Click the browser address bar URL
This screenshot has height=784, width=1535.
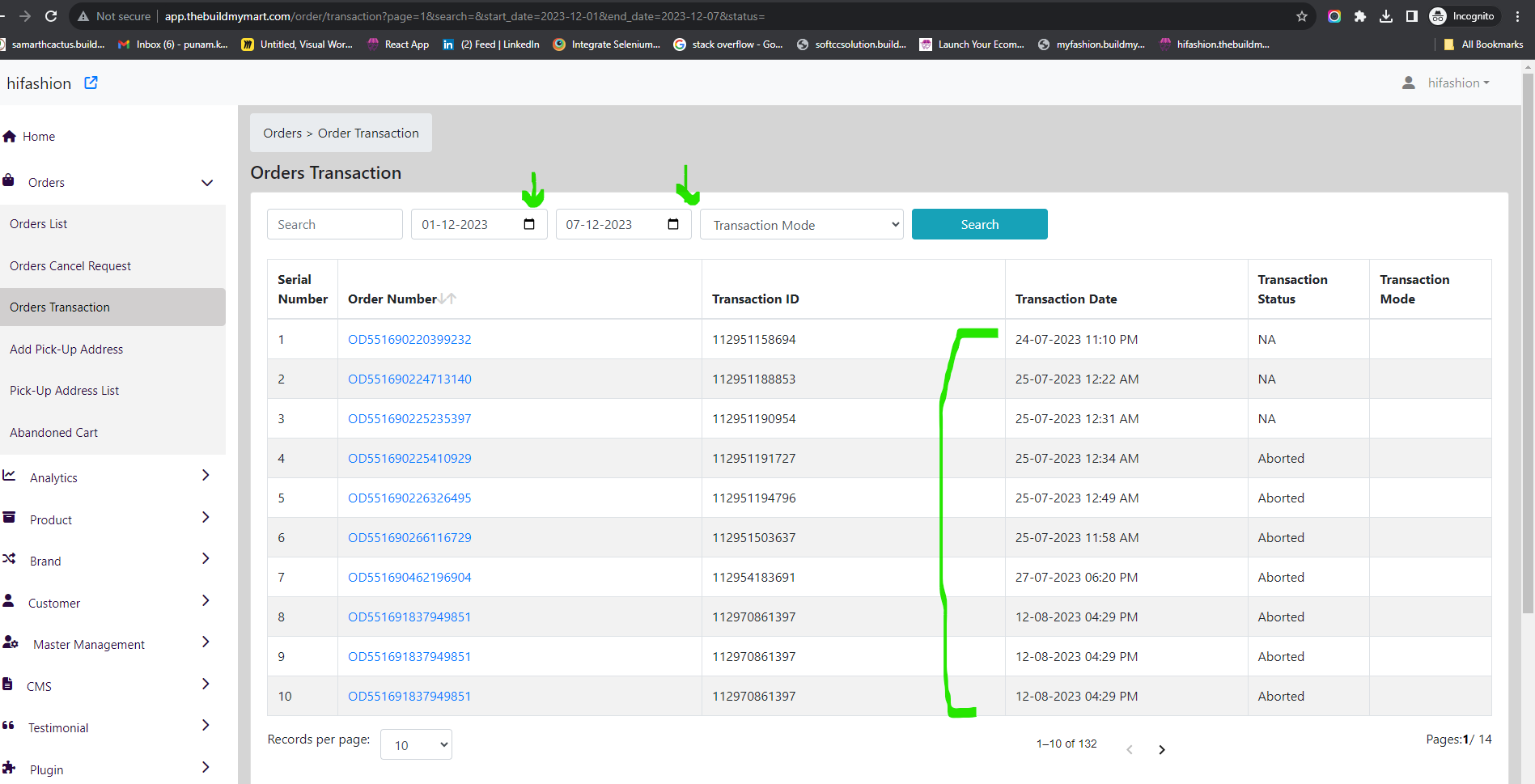[464, 16]
